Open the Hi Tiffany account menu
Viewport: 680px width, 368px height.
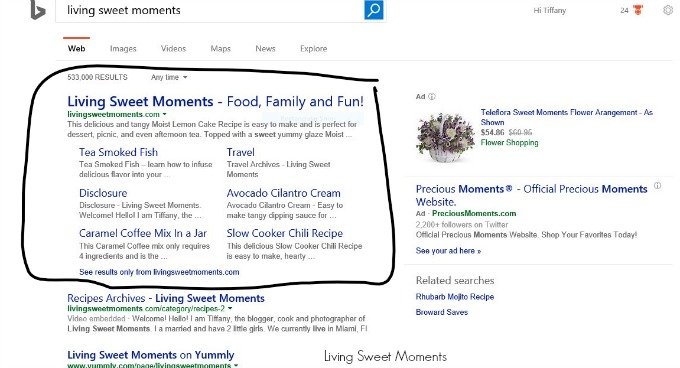click(x=549, y=10)
